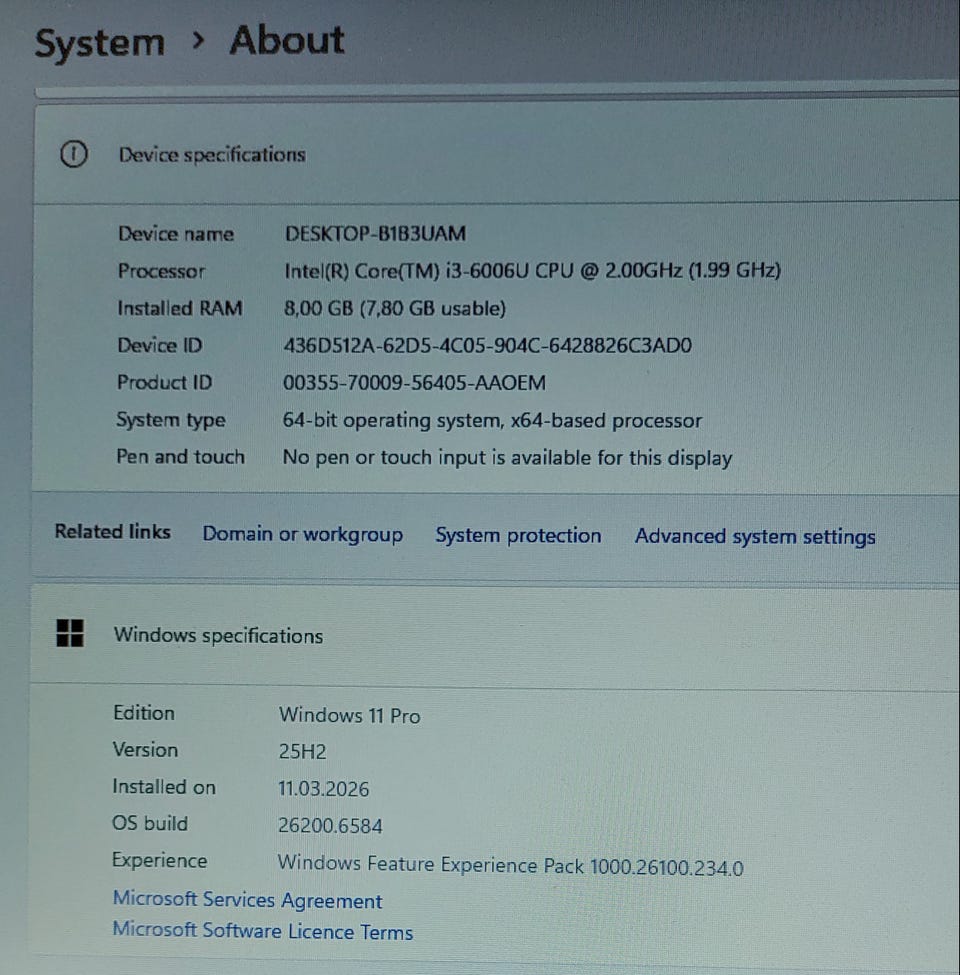Open Microsoft Software Licence Terms link

[x=263, y=931]
